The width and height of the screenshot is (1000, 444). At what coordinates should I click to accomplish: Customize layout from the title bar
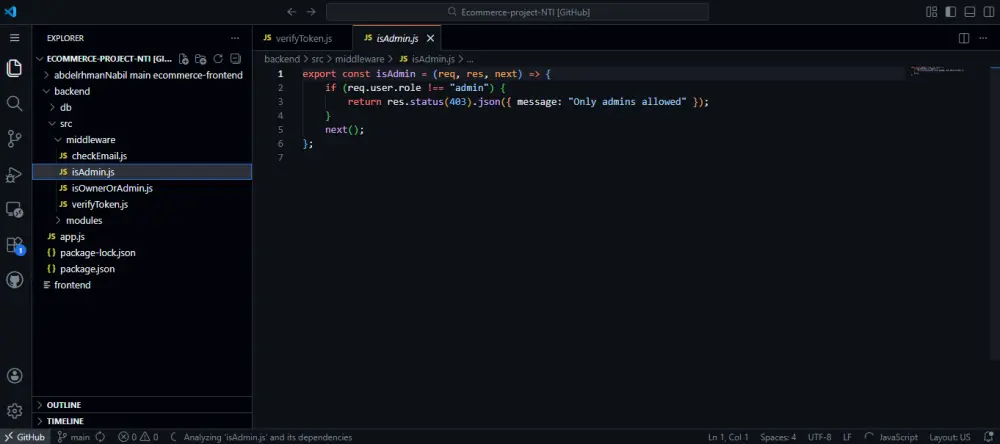pos(932,11)
